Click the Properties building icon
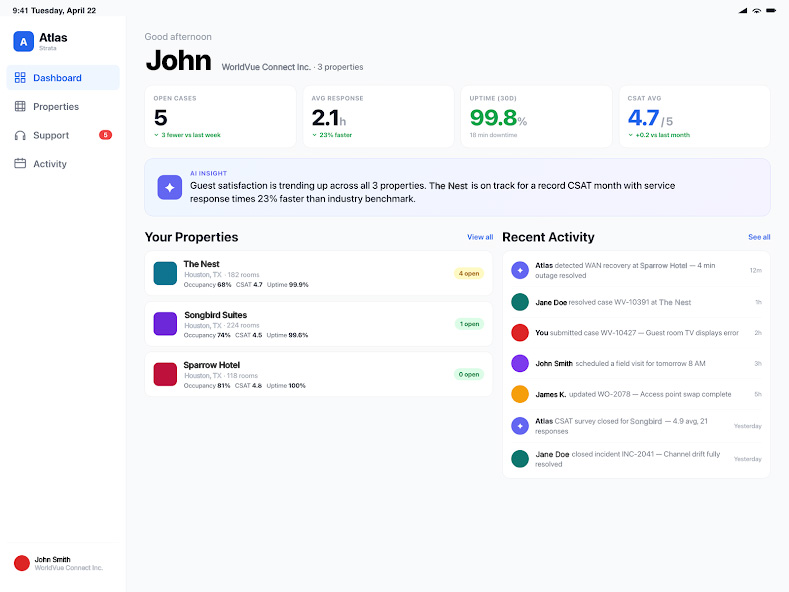 click(x=20, y=106)
